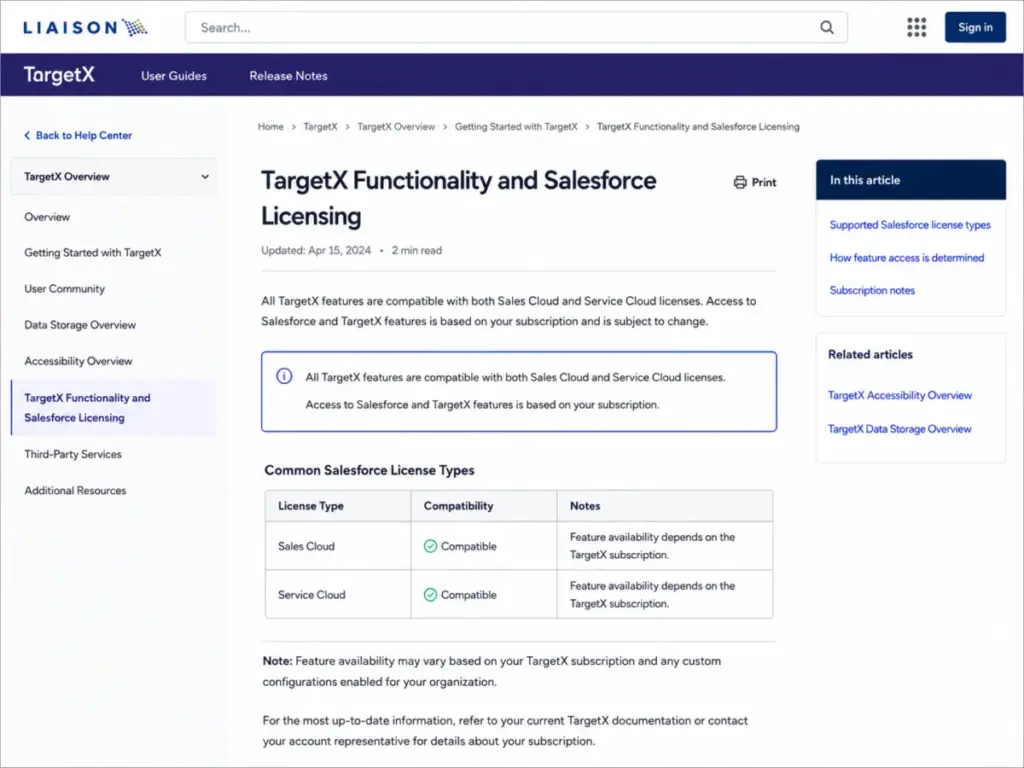Click the search magnifier icon
Viewport: 1024px width, 768px height.
point(827,27)
